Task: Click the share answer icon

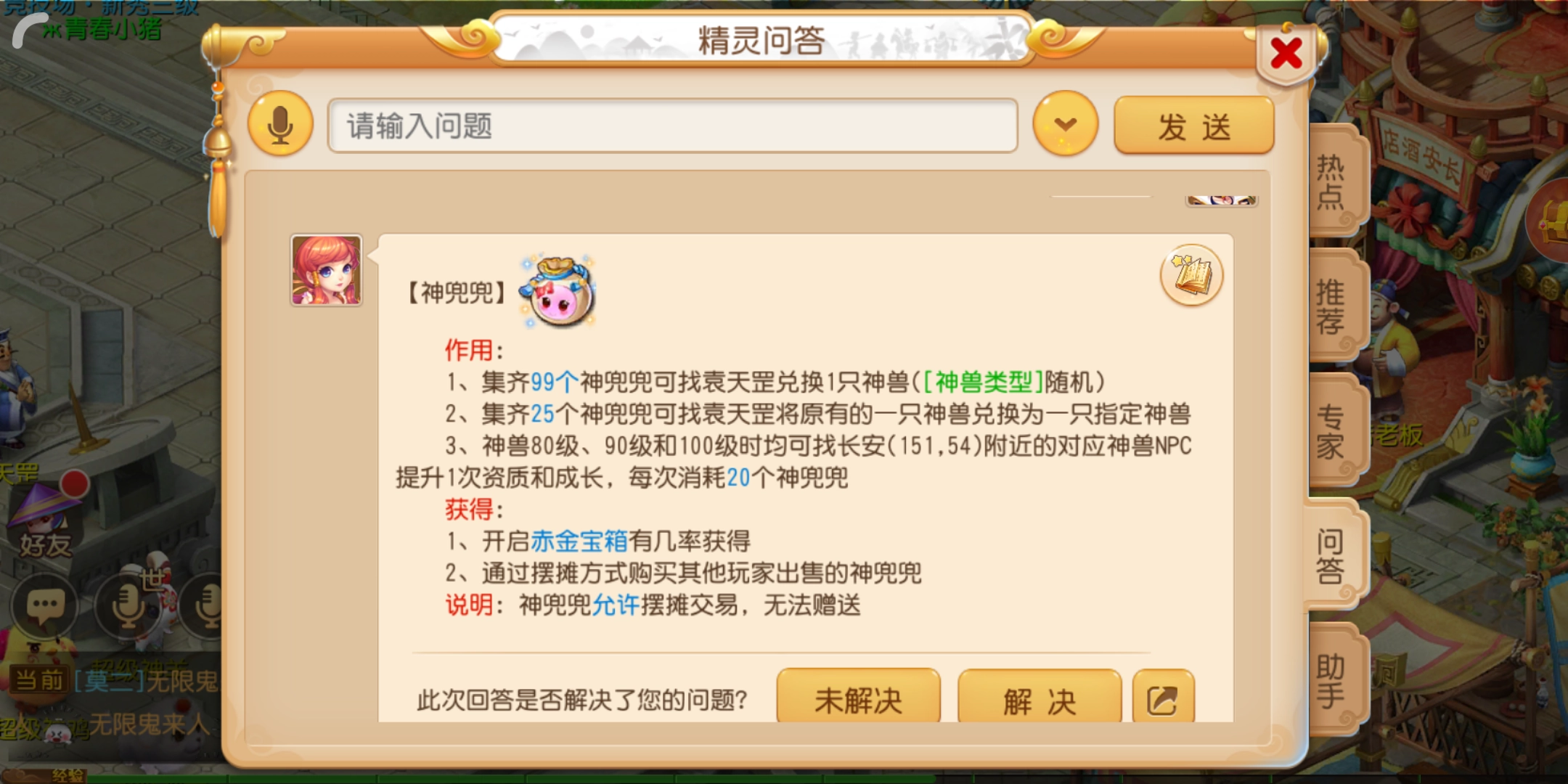Action: [1163, 698]
